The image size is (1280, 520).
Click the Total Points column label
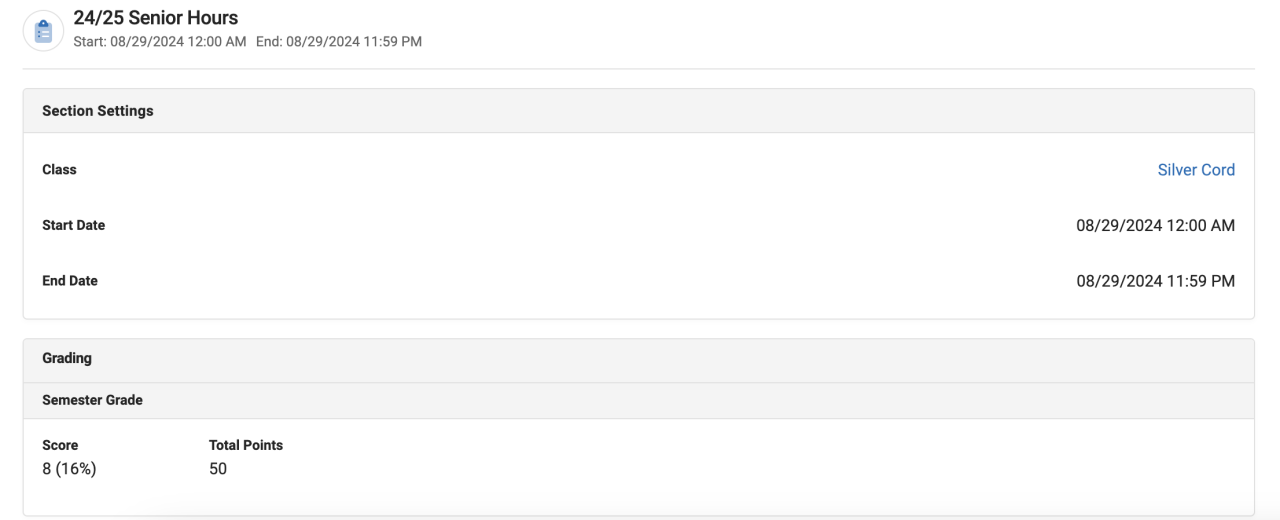(246, 445)
